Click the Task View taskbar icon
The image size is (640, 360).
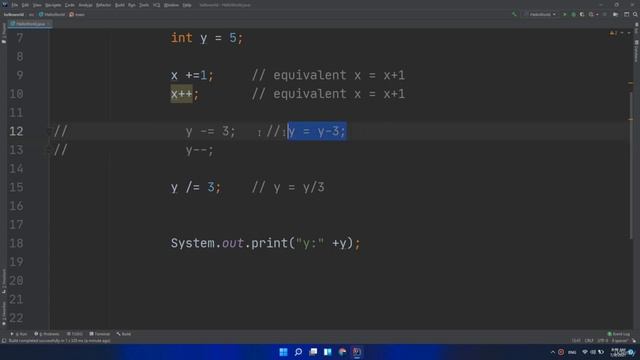click(313, 352)
